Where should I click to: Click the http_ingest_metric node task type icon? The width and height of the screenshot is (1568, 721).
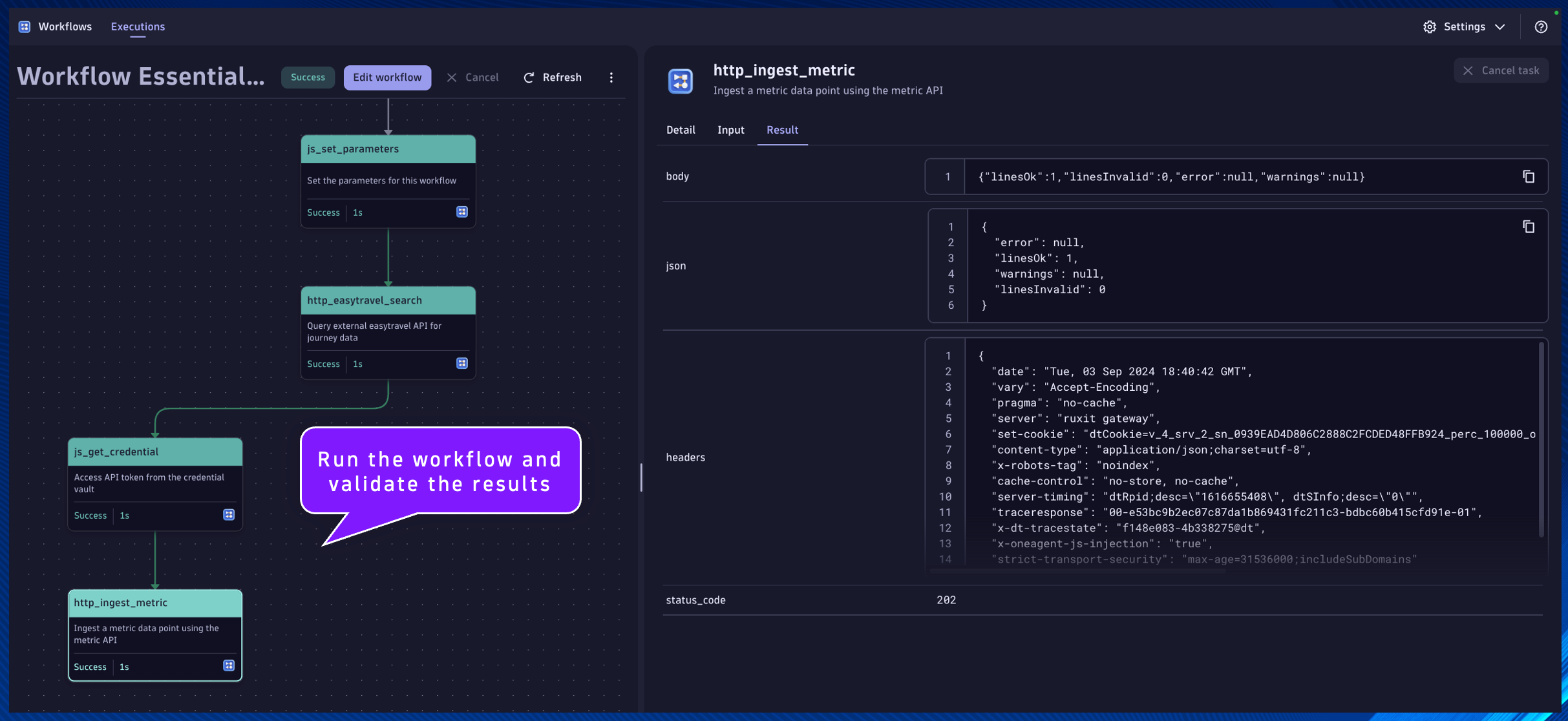tap(229, 666)
